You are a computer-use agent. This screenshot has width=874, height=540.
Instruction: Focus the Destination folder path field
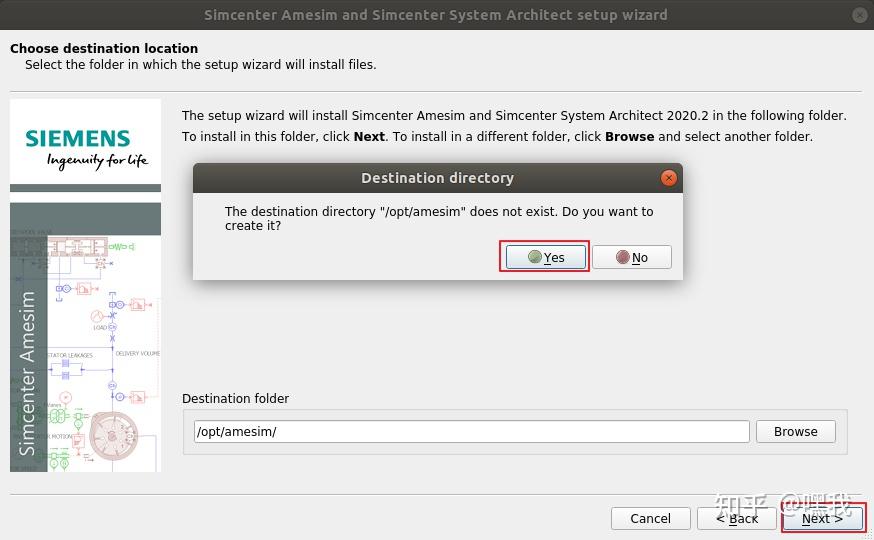[x=471, y=432]
